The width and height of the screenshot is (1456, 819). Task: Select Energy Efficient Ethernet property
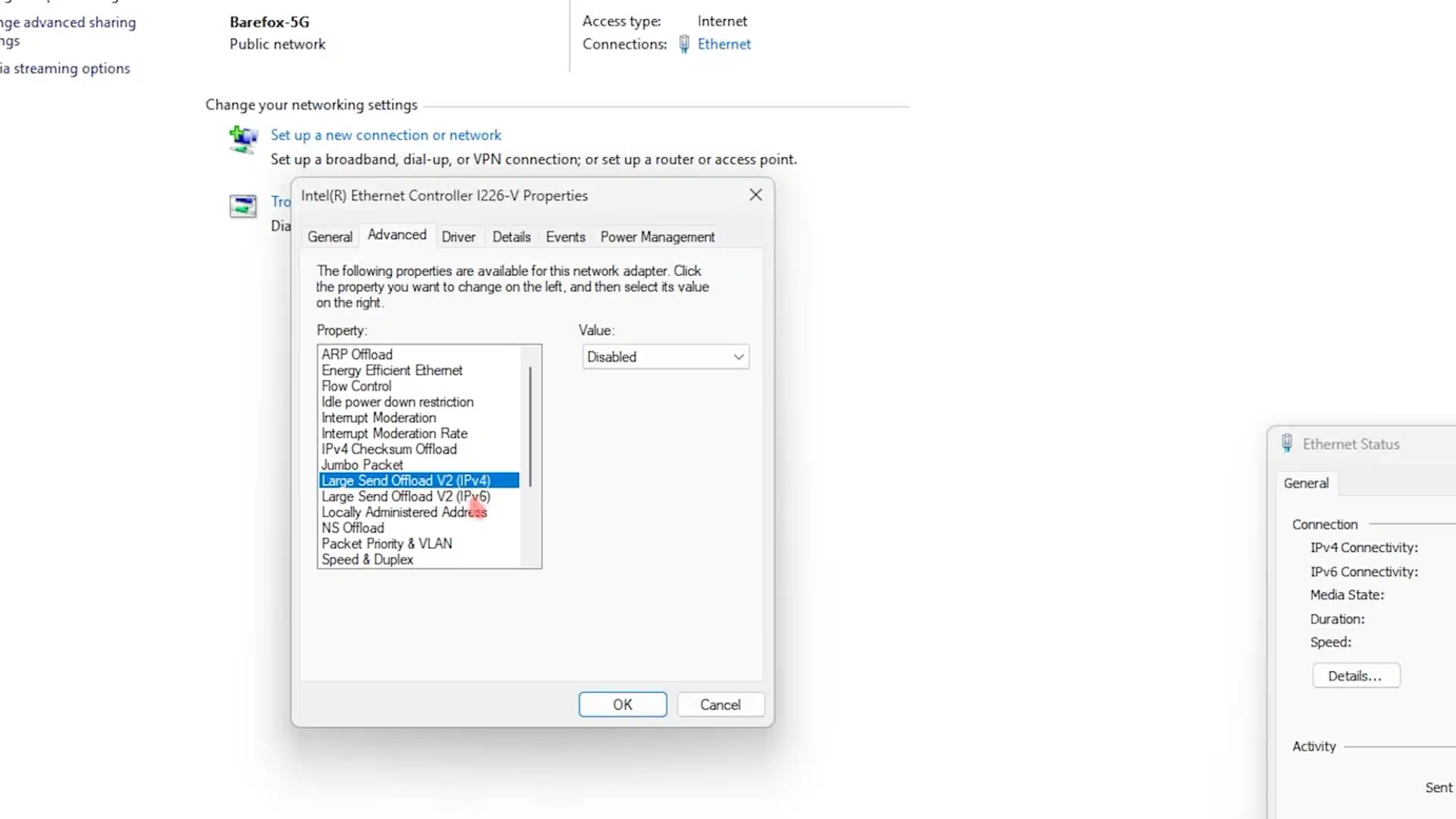(419, 370)
